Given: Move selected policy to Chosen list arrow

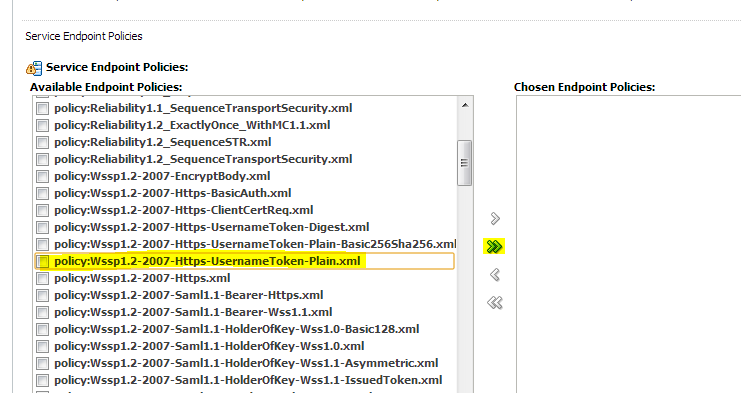Looking at the screenshot, I should click(495, 219).
